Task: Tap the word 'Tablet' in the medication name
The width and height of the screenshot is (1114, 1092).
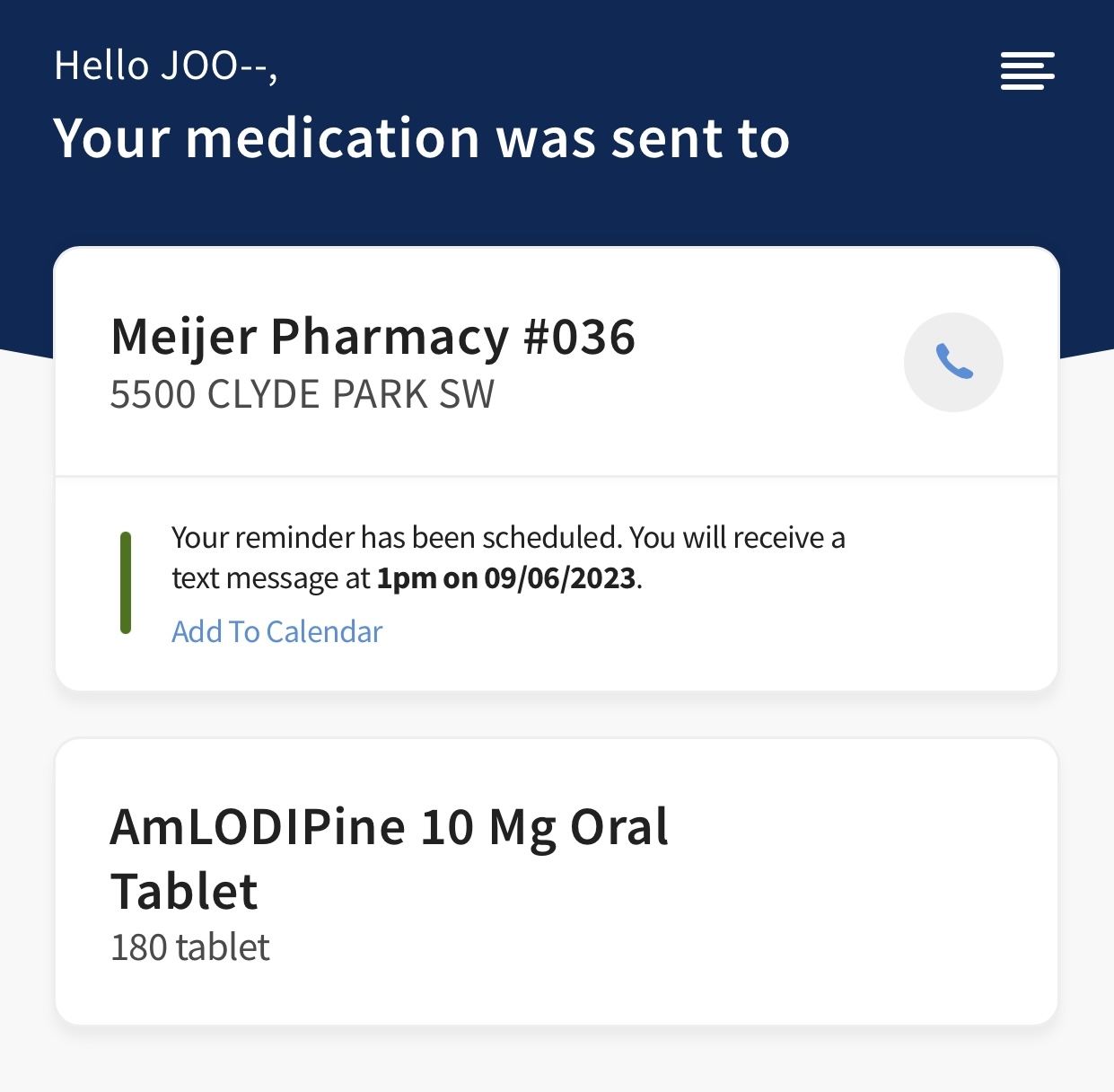Action: tap(184, 892)
